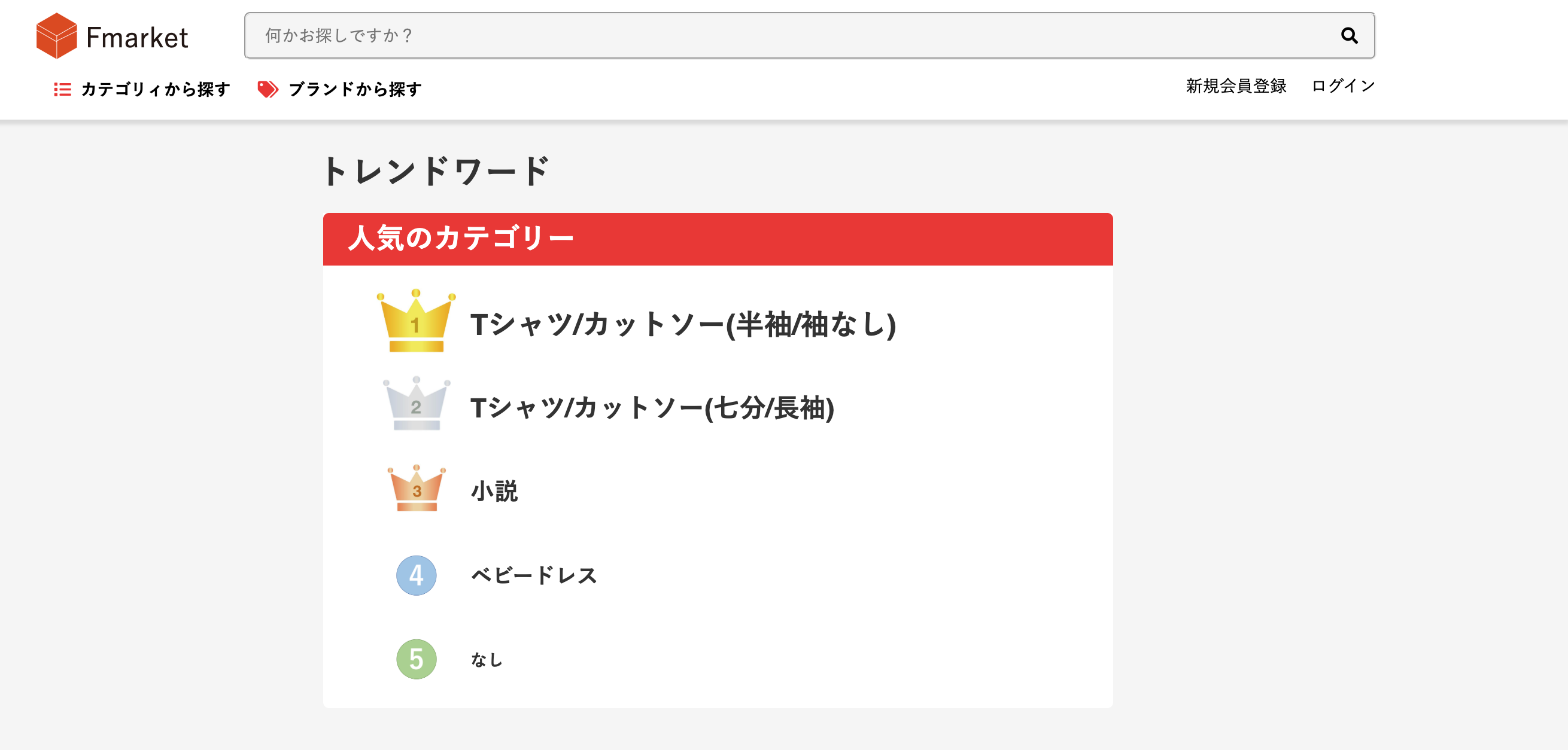The width and height of the screenshot is (1568, 750).
Task: Click the bronze crown rank 3 icon
Action: [x=417, y=489]
